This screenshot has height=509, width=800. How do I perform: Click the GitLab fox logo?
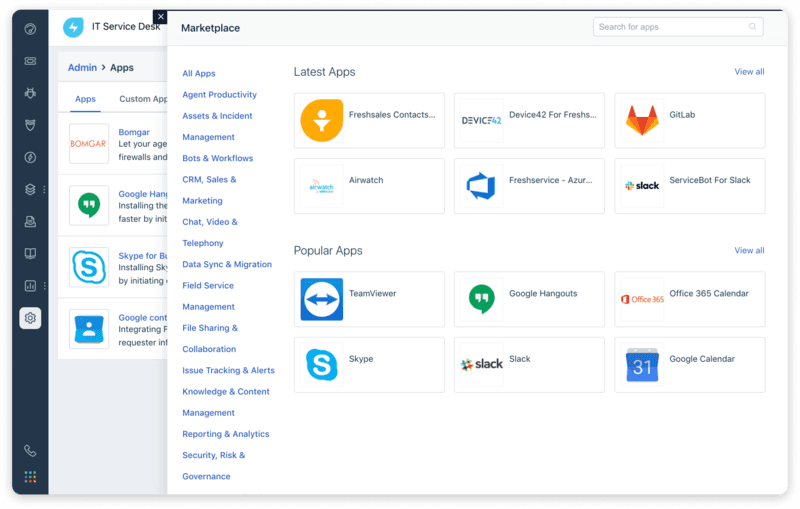(642, 120)
